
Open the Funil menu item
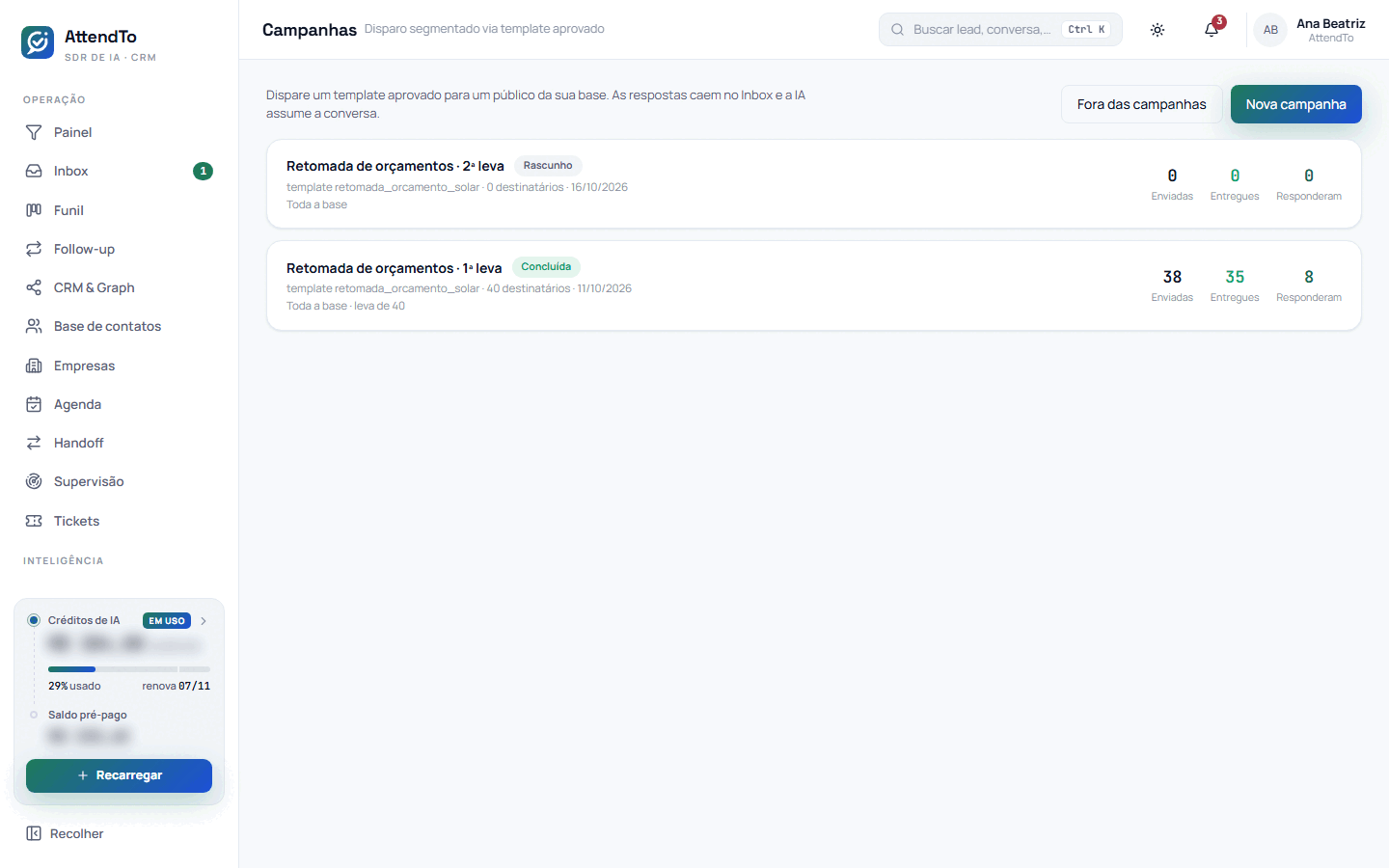click(x=120, y=210)
